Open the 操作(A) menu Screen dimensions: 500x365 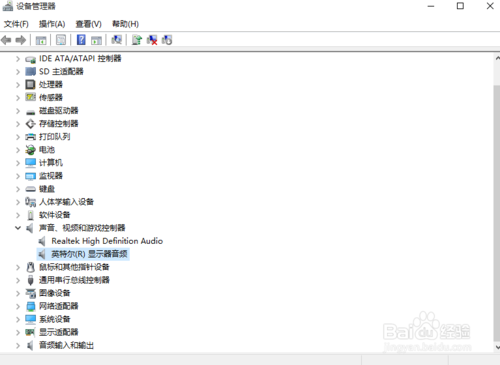click(x=52, y=24)
